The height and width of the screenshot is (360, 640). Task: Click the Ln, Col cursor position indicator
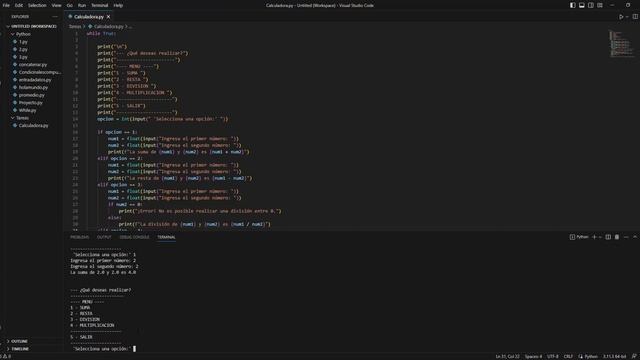click(507, 357)
